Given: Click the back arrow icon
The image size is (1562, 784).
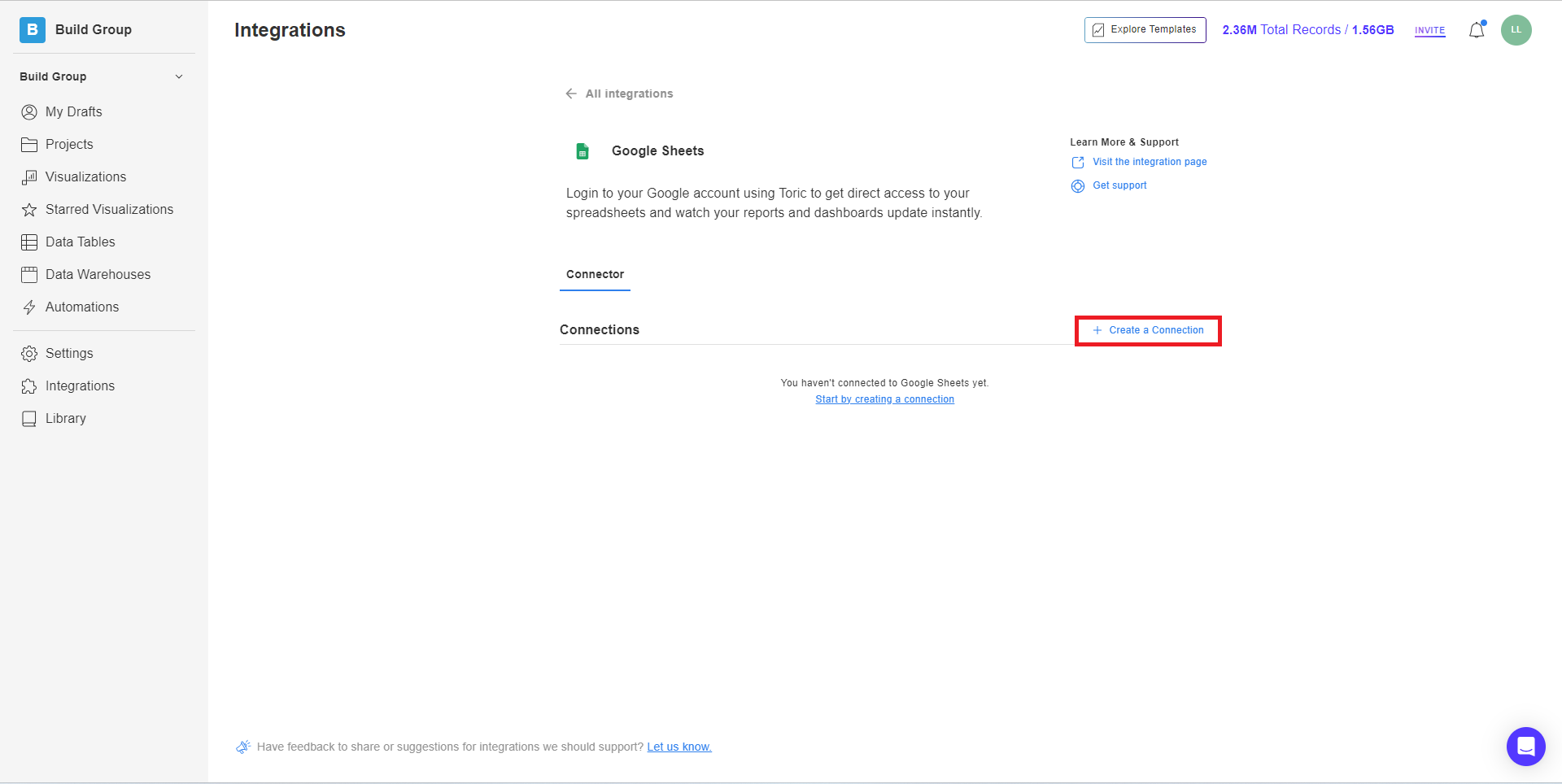Looking at the screenshot, I should [x=571, y=94].
